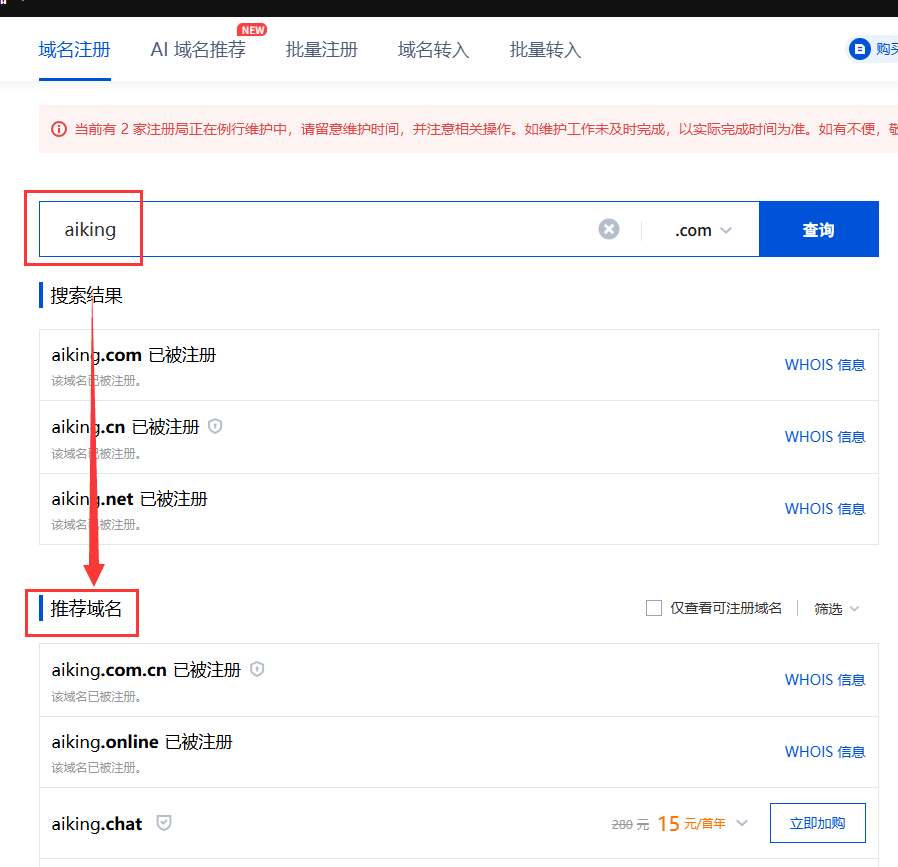Open the 域名转入 tab
This screenshot has width=898, height=867.
point(434,50)
